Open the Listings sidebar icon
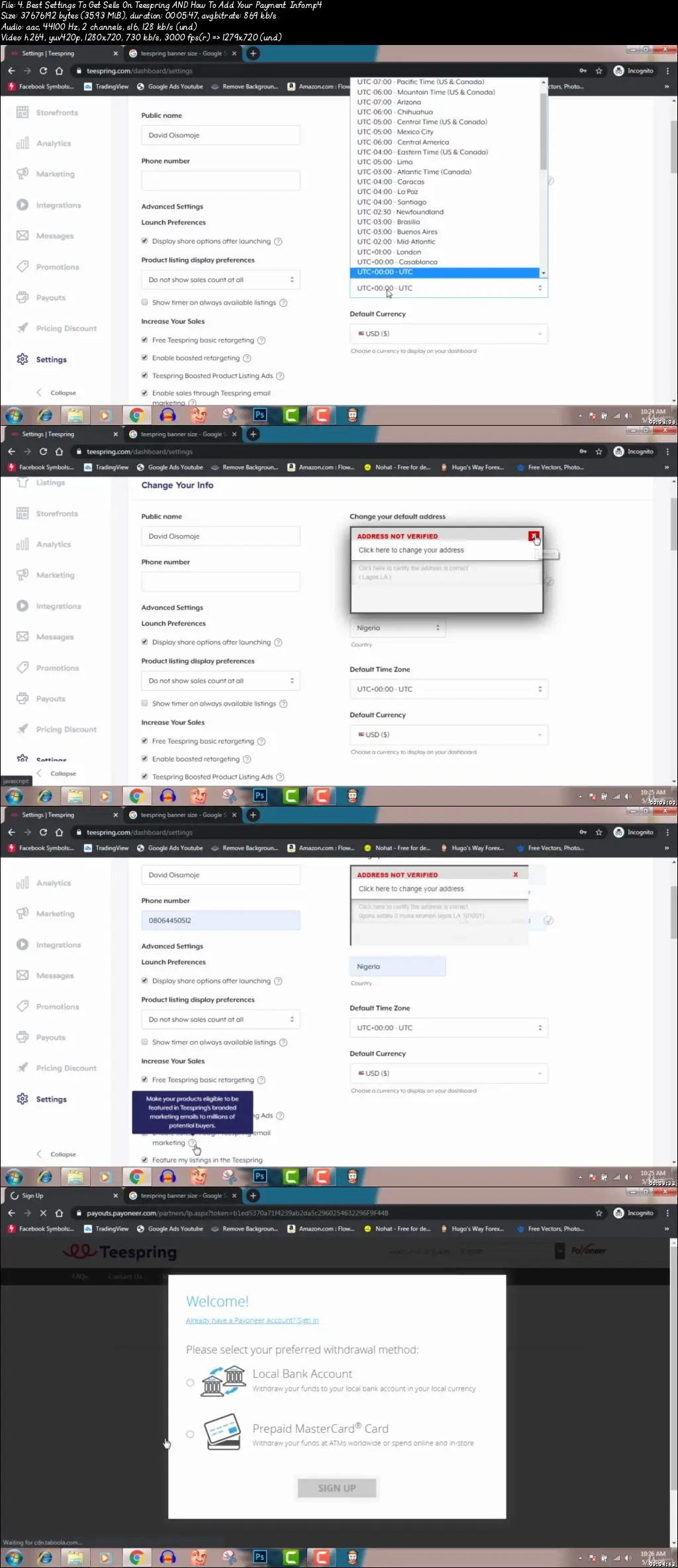 (23, 483)
